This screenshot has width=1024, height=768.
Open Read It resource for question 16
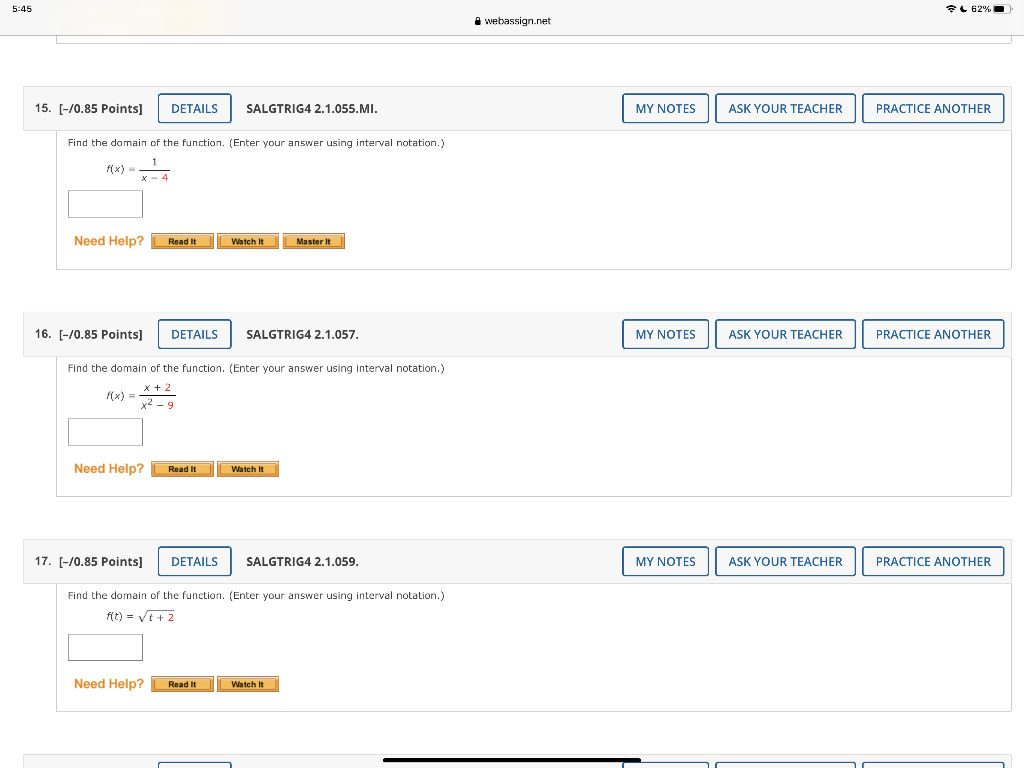coord(181,468)
